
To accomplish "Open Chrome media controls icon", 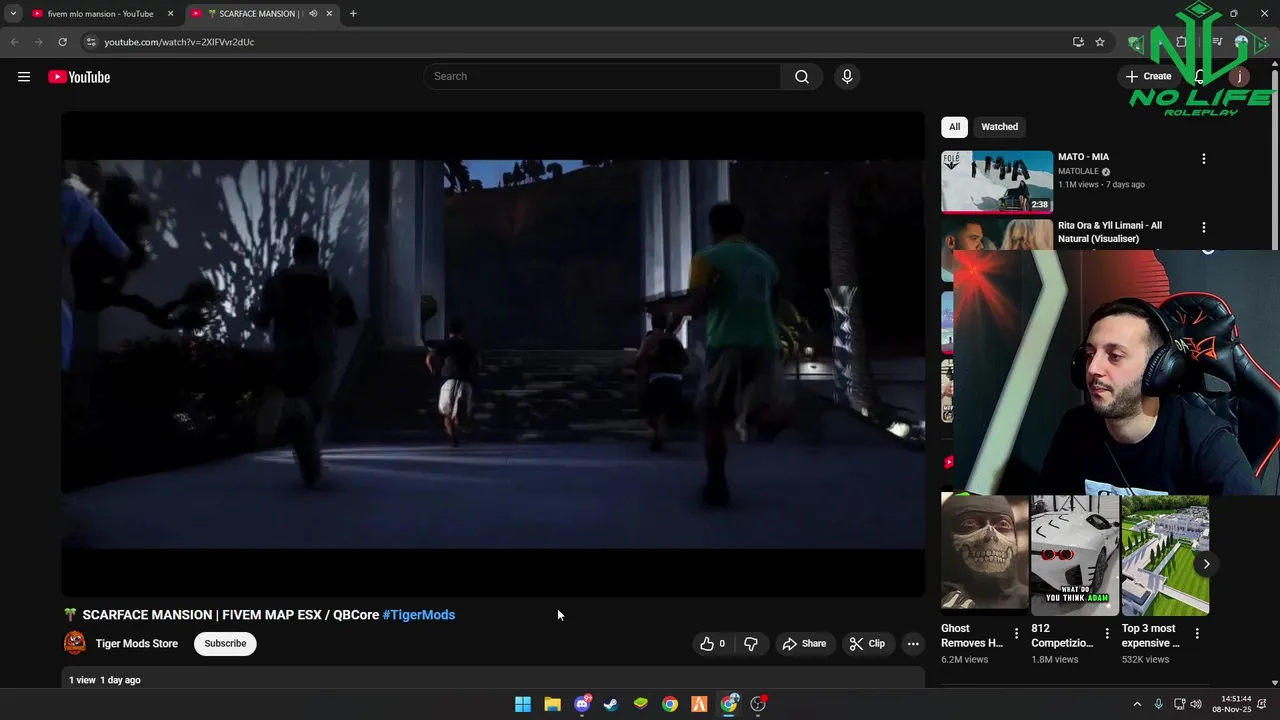I will pos(1217,42).
